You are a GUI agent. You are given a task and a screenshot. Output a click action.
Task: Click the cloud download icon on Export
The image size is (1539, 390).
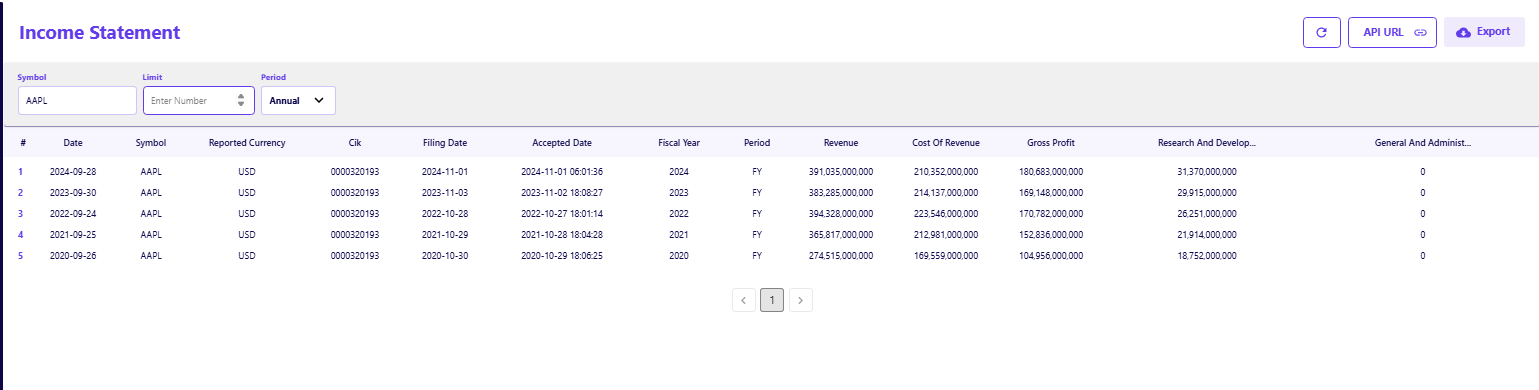pyautogui.click(x=1463, y=32)
